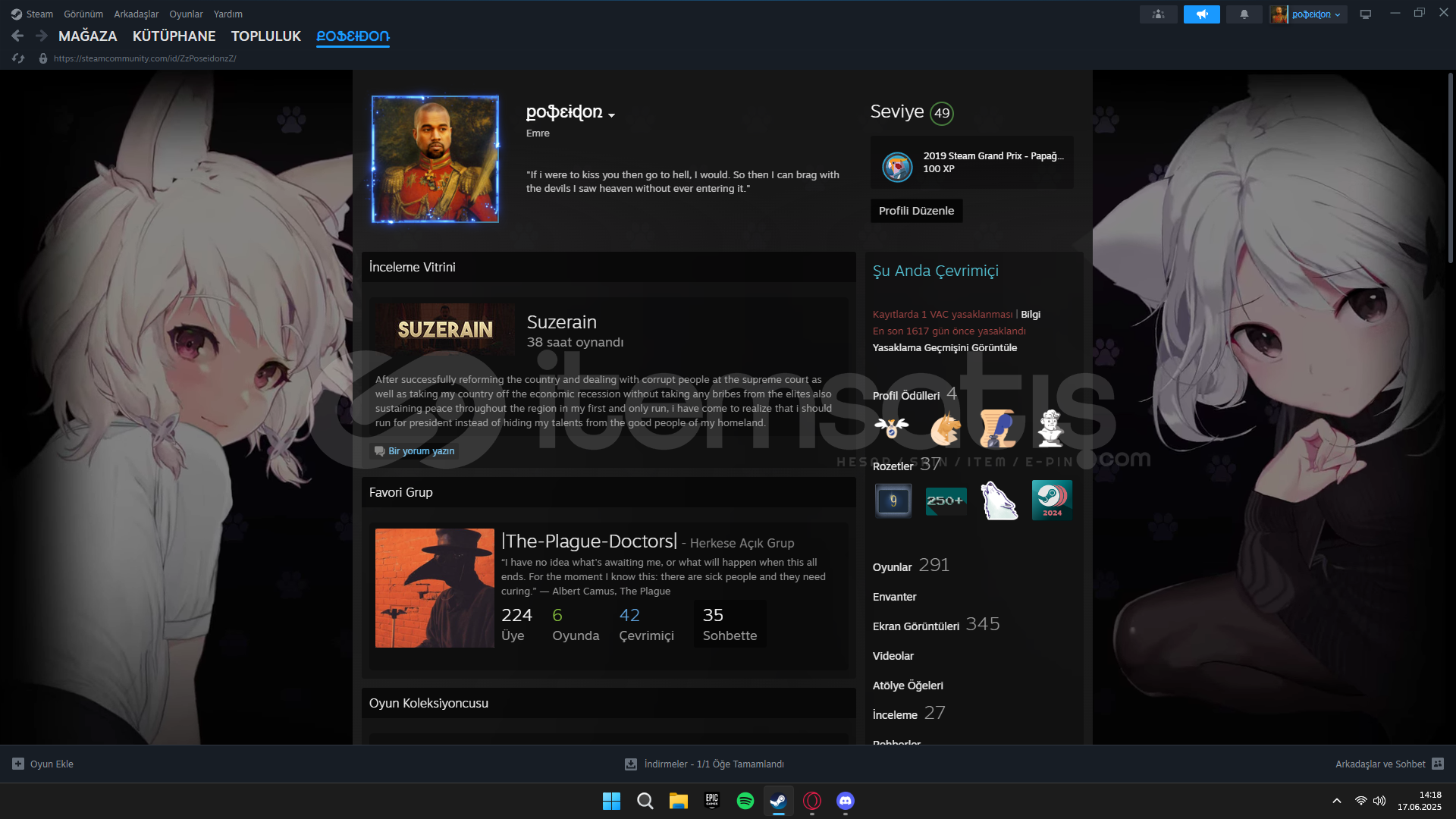Click the page vertical scrollbar
Screen dimensions: 1456x819
coord(1450,168)
